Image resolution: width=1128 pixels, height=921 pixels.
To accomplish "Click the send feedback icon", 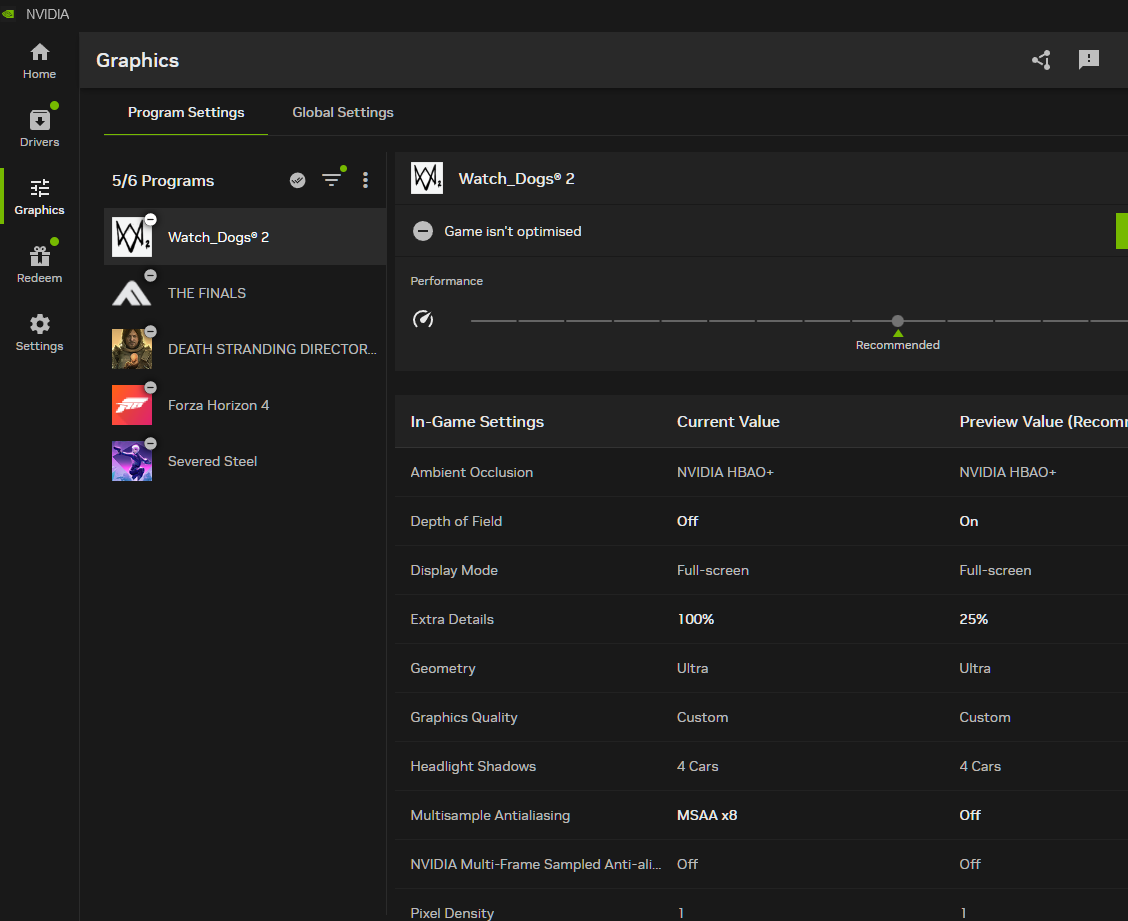I will click(1088, 60).
